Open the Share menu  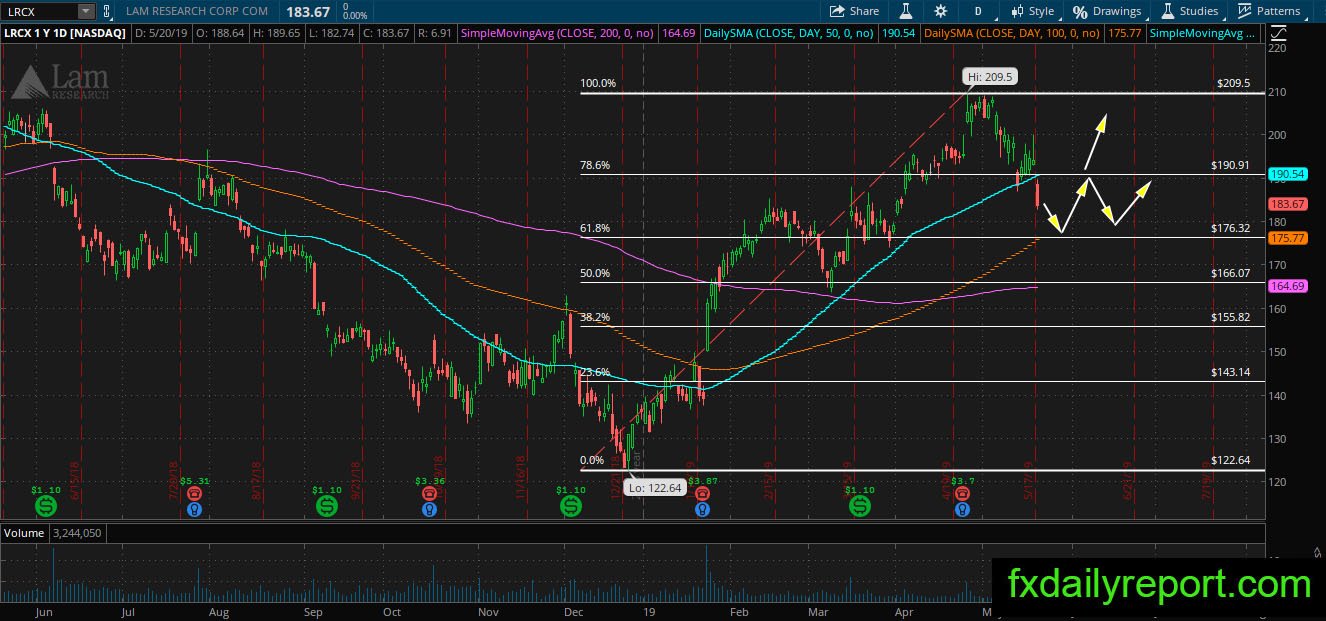tap(855, 11)
